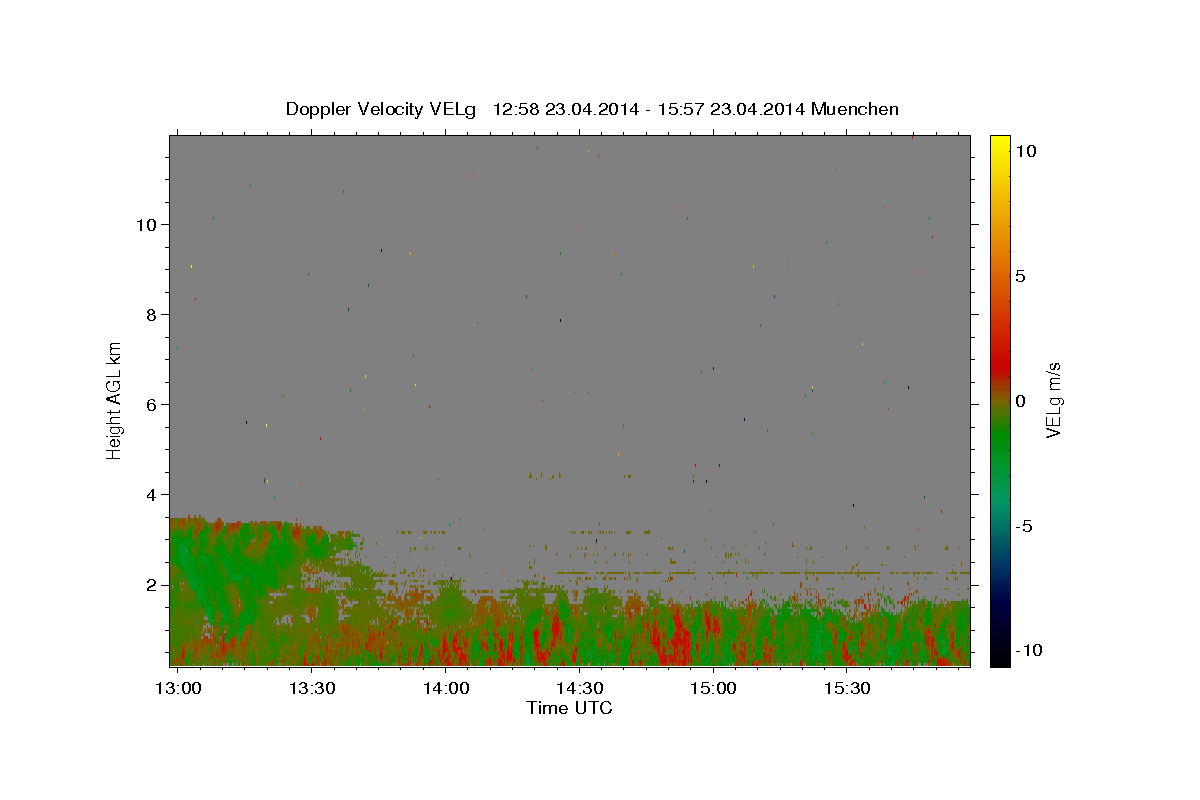
Task: Click the 'Height AGL km' y-axis label
Action: (x=115, y=400)
